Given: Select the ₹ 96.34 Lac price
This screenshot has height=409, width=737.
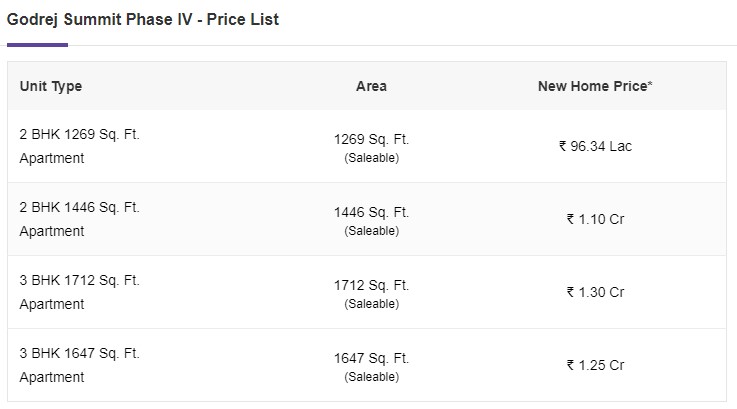Looking at the screenshot, I should pos(595,146).
